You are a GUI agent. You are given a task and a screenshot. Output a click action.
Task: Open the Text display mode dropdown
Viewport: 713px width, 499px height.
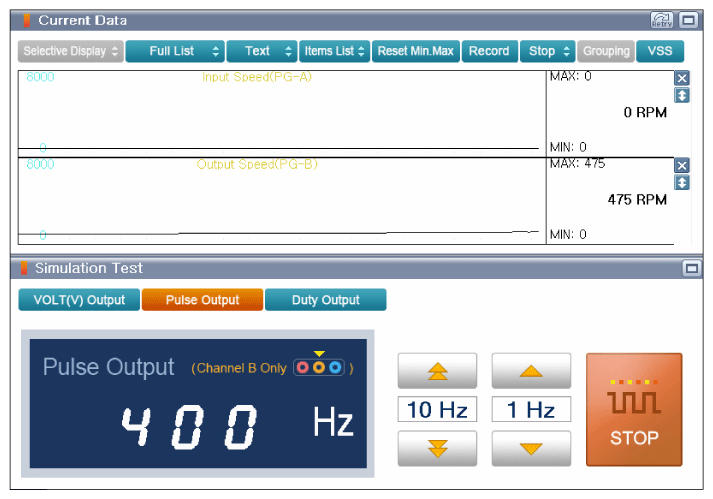tap(262, 51)
